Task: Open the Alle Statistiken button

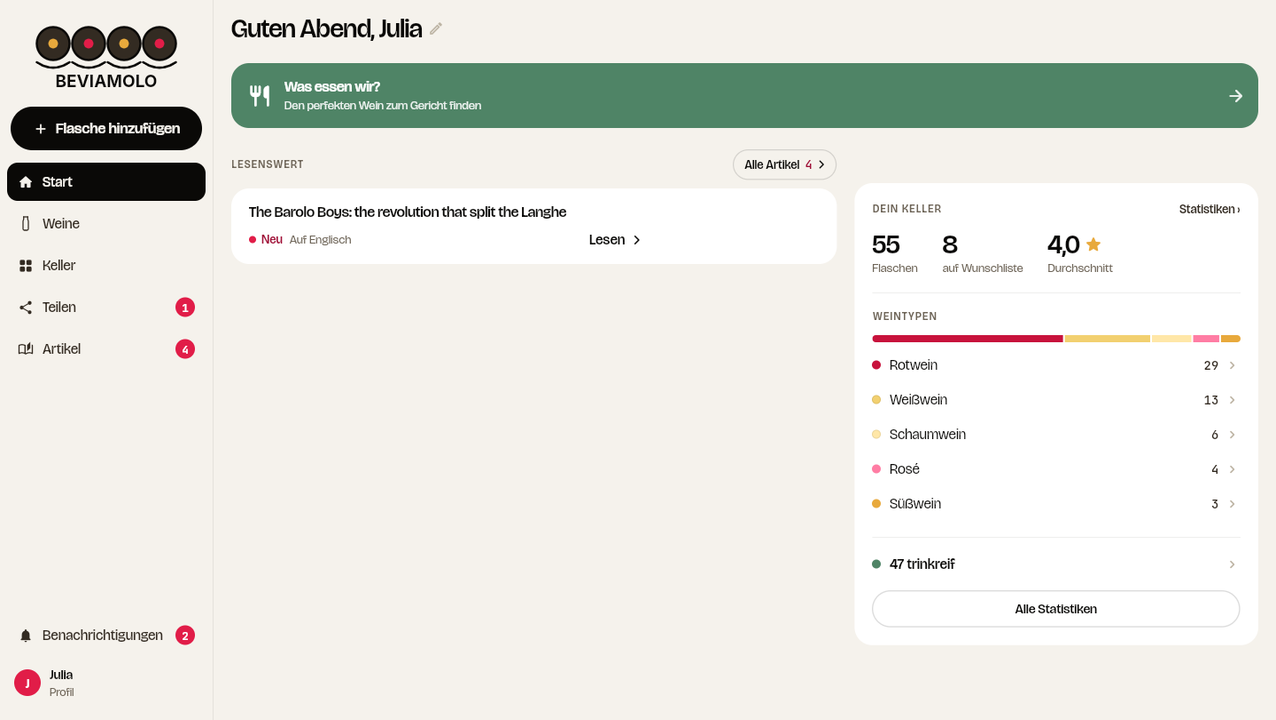Action: (x=1056, y=609)
